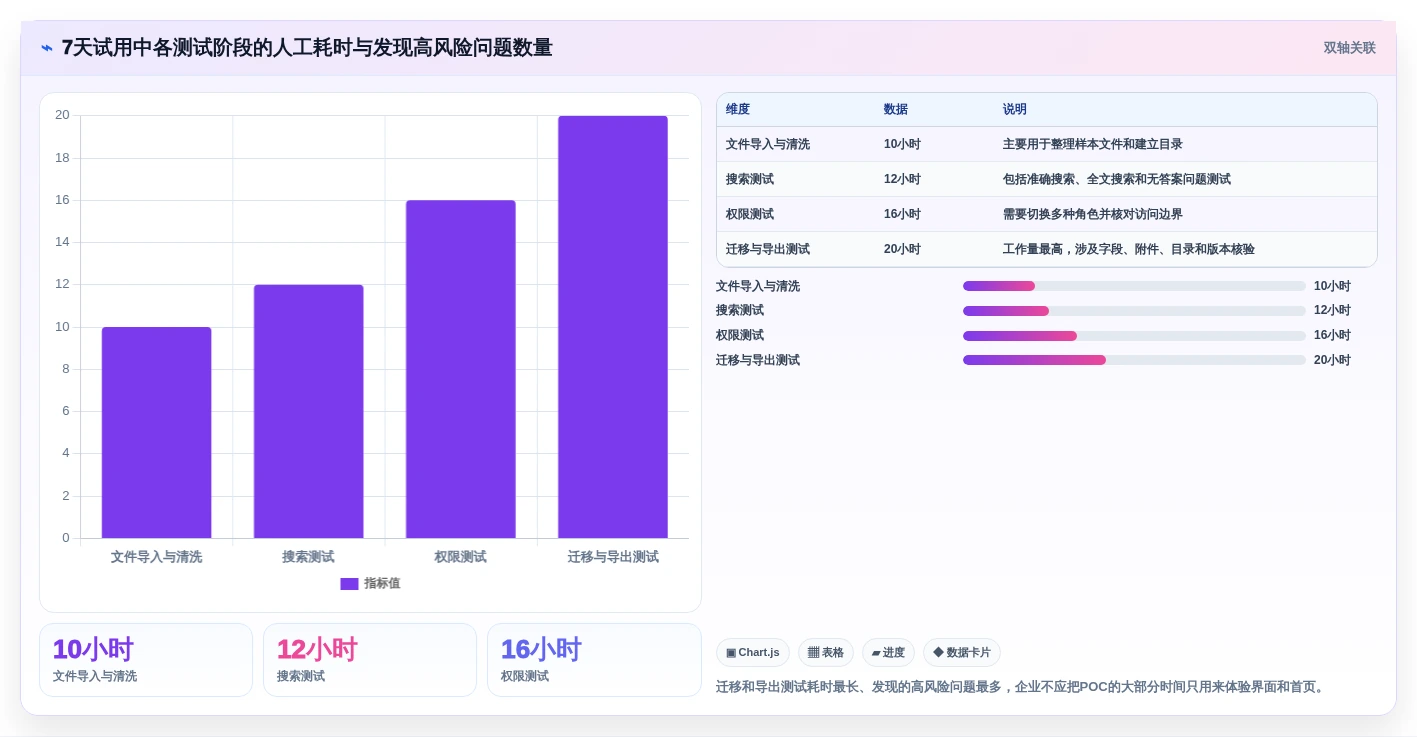Click the 16小时 cell in the table
The width and height of the screenshot is (1417, 737).
[x=902, y=215]
